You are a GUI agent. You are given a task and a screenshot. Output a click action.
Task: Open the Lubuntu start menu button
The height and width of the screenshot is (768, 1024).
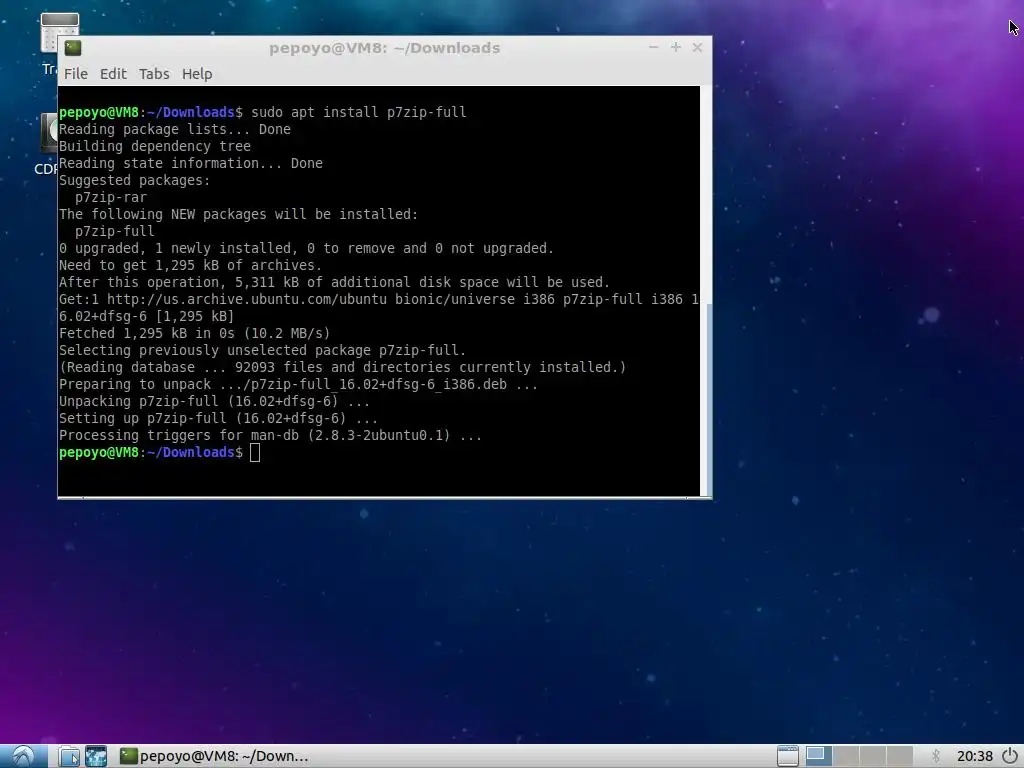24,756
